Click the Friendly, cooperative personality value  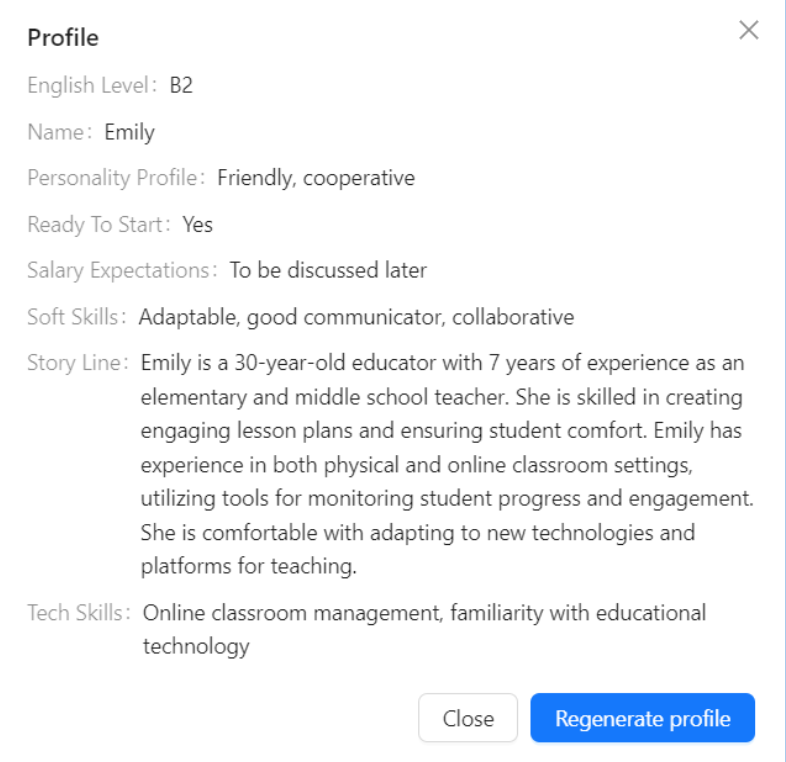tap(316, 178)
